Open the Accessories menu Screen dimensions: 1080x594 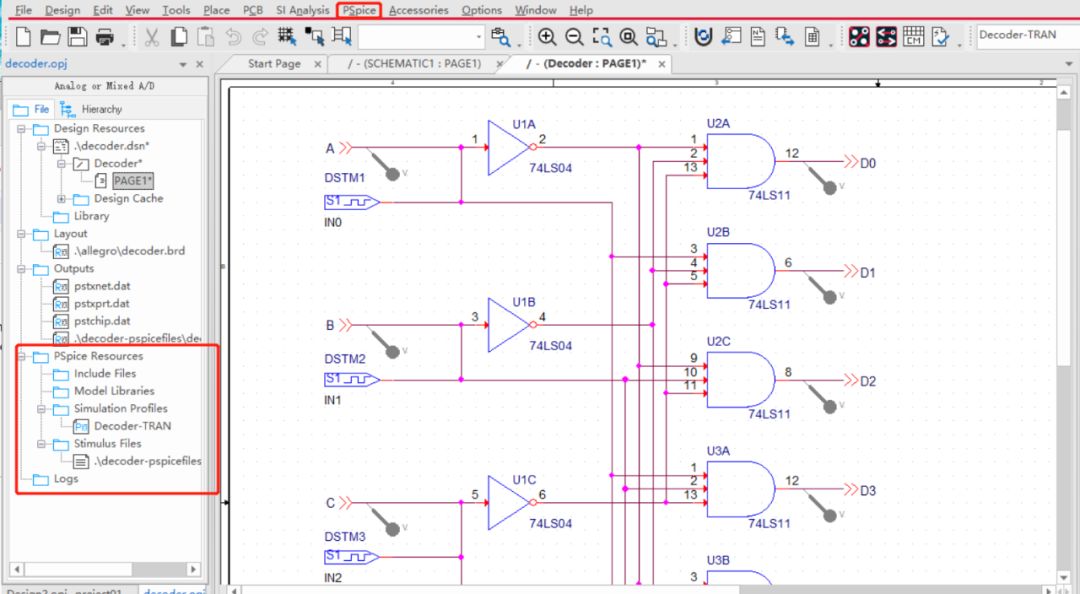tap(418, 10)
